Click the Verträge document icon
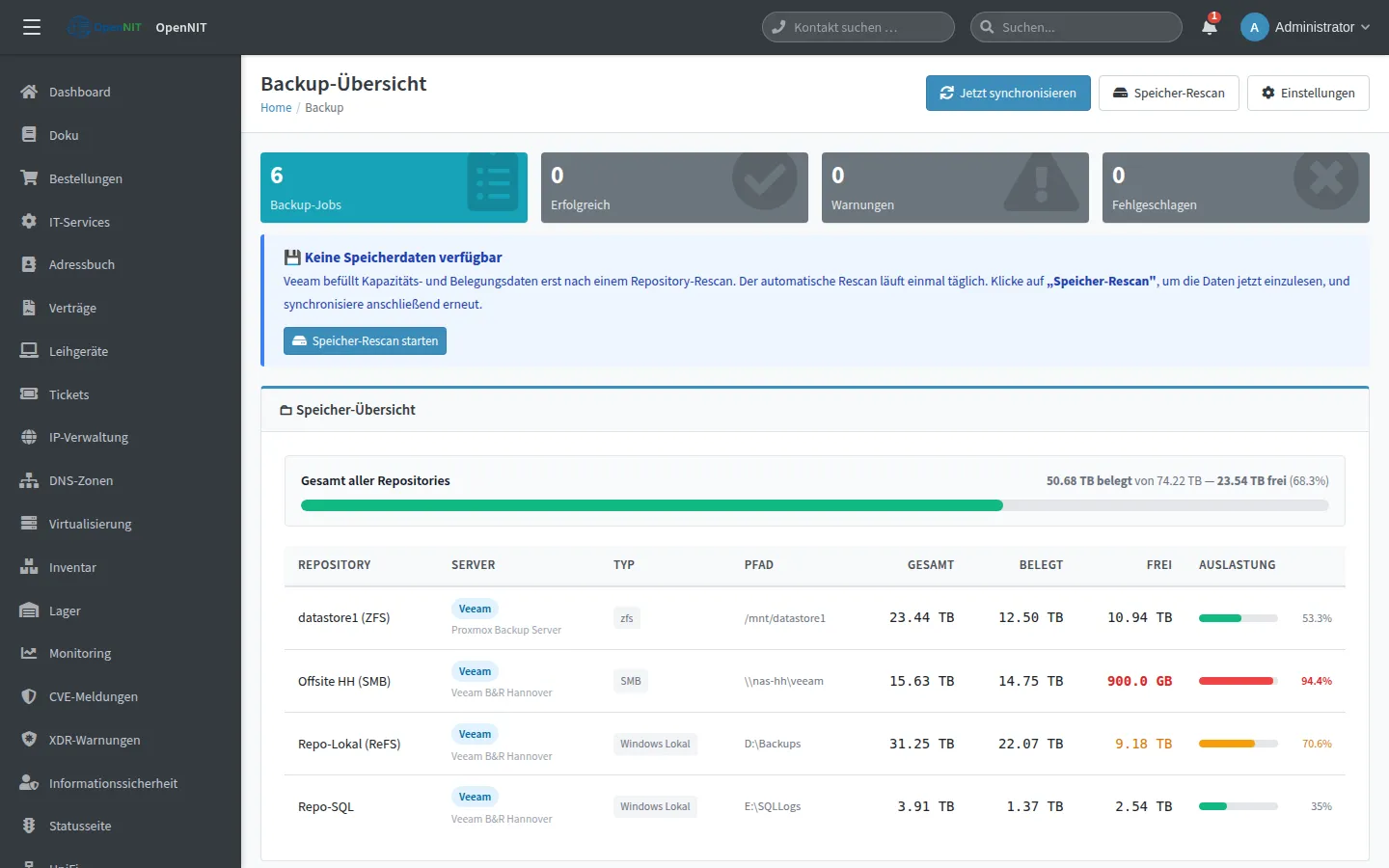The height and width of the screenshot is (868, 1389). 29,308
